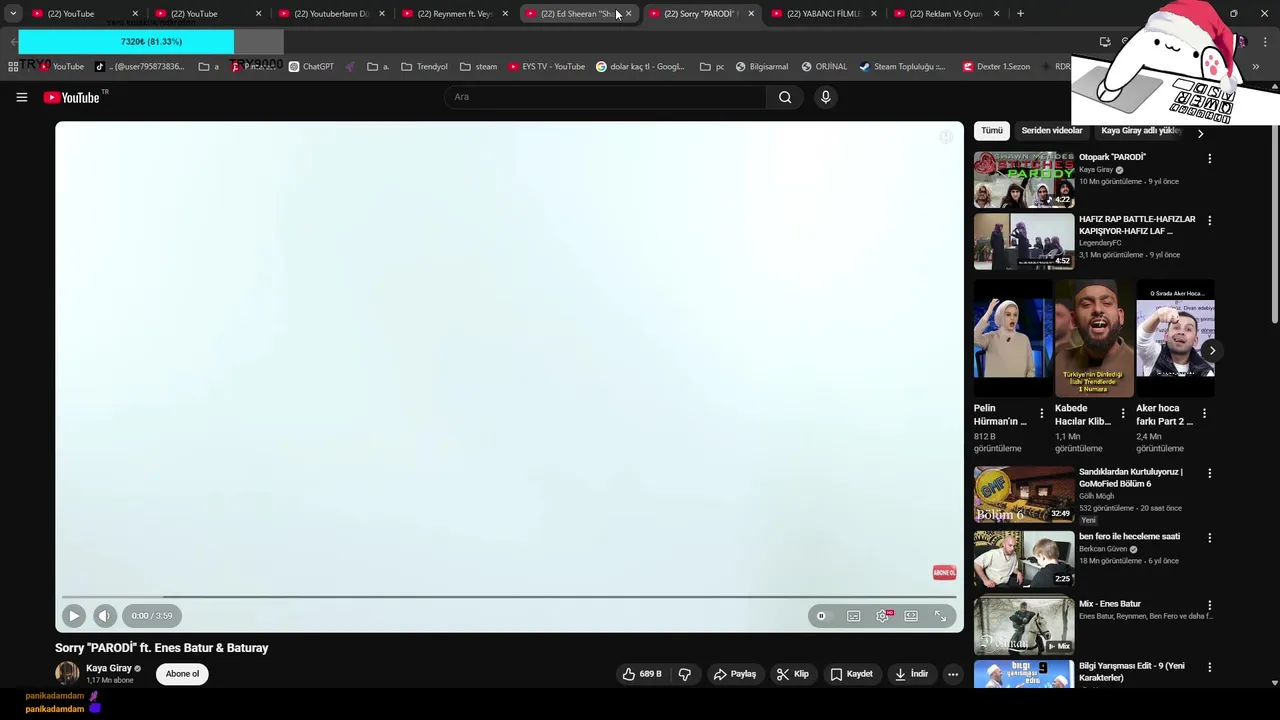The width and height of the screenshot is (1280, 720).
Task: Click the search magnifier button
Action: click(785, 97)
